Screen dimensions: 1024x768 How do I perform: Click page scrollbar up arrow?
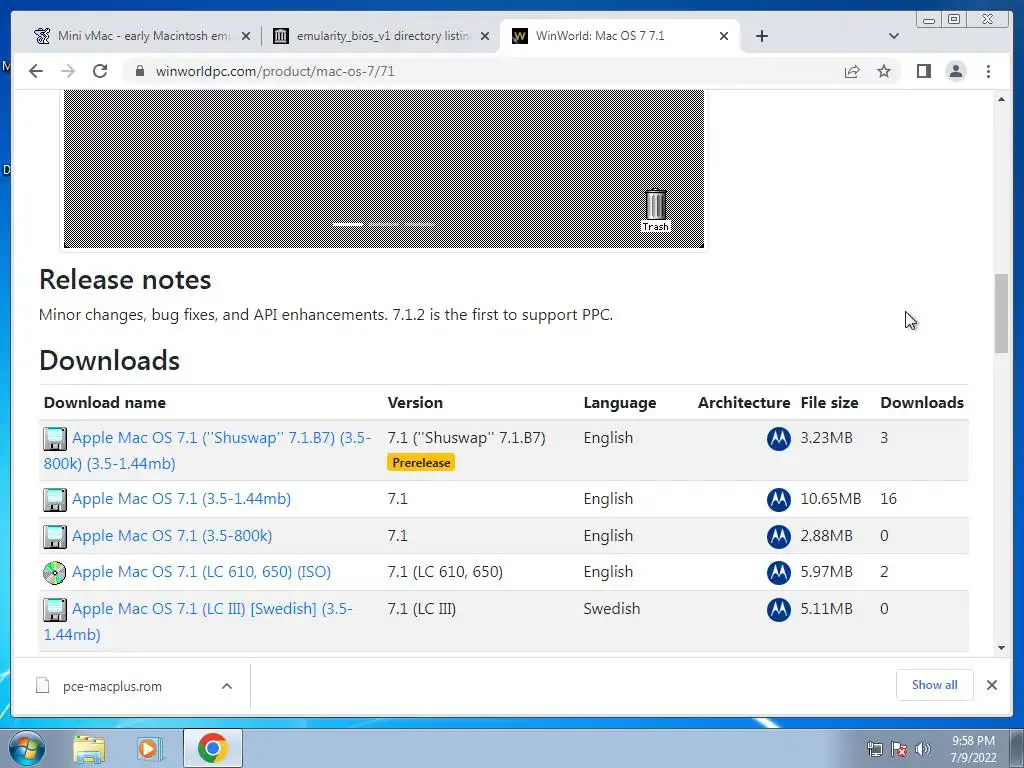(1001, 99)
